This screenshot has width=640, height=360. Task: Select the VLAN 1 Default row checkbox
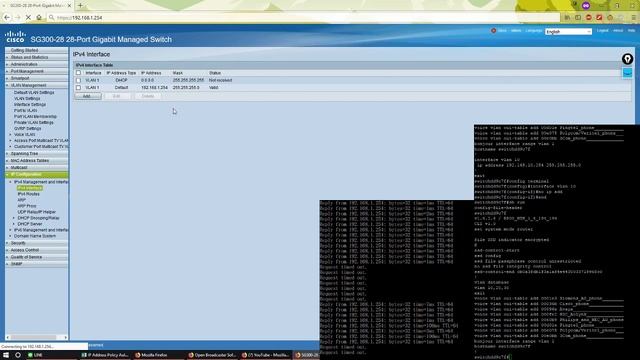[78, 88]
